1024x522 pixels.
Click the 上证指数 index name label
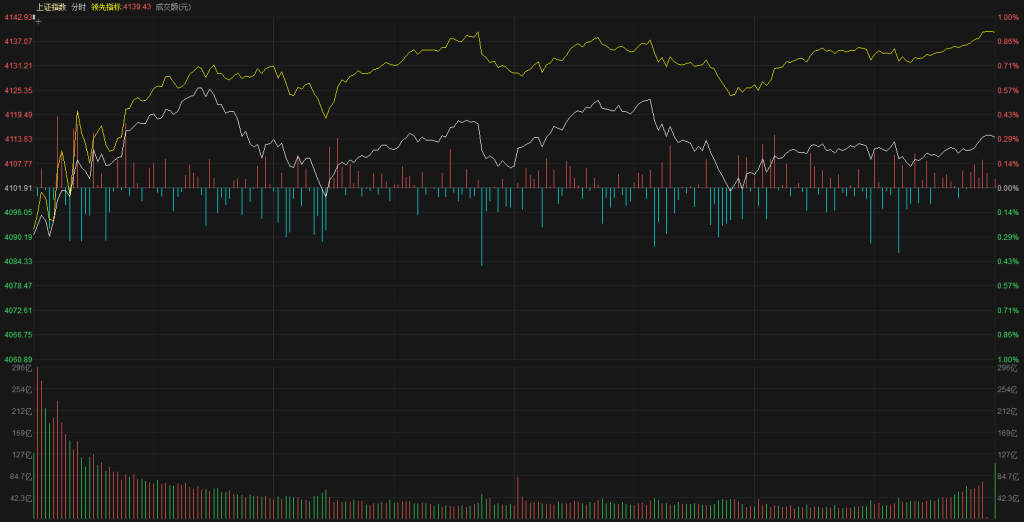tap(50, 7)
